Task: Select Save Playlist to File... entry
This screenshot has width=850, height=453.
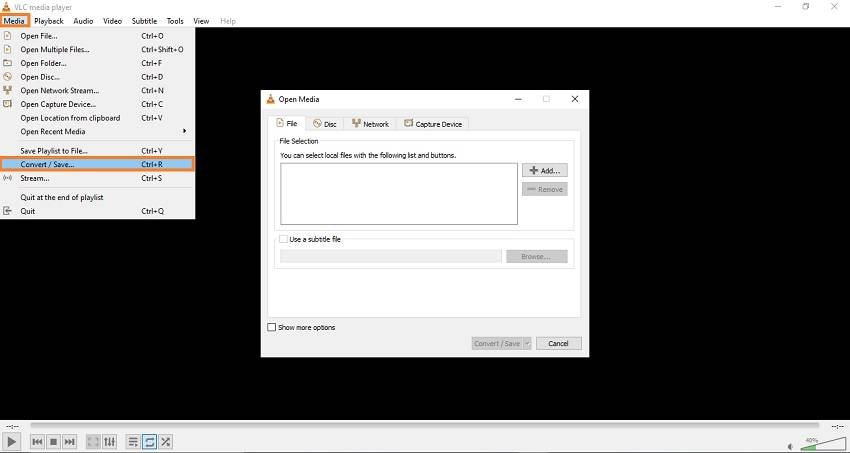Action: pyautogui.click(x=97, y=151)
